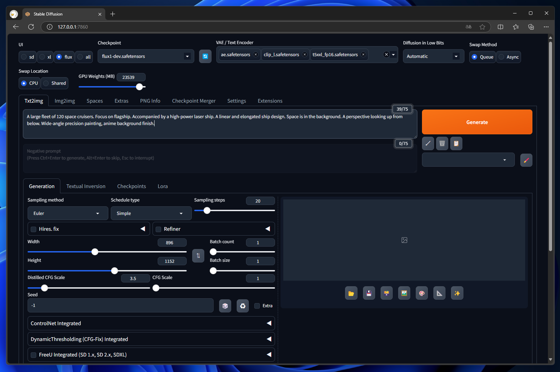
Task: Refresh the checkpoint list icon
Action: (x=205, y=56)
